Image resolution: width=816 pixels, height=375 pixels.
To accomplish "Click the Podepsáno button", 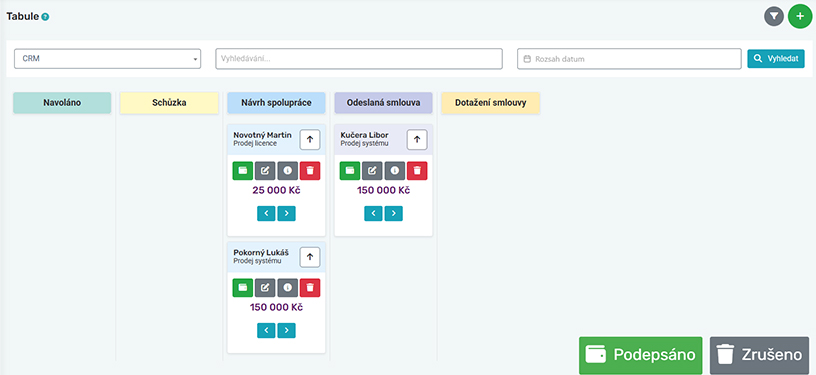I will coord(641,355).
